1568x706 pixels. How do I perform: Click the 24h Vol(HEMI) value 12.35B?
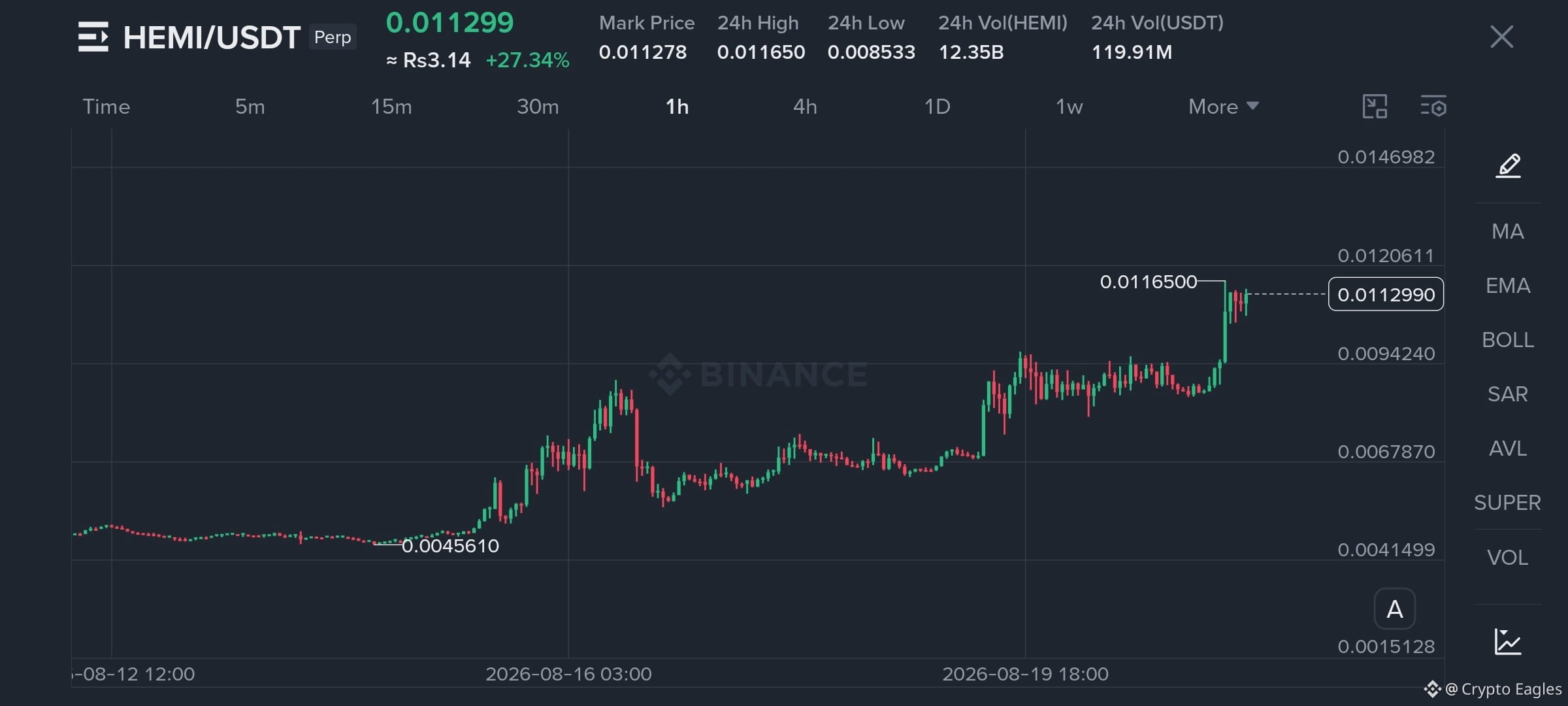coord(972,52)
